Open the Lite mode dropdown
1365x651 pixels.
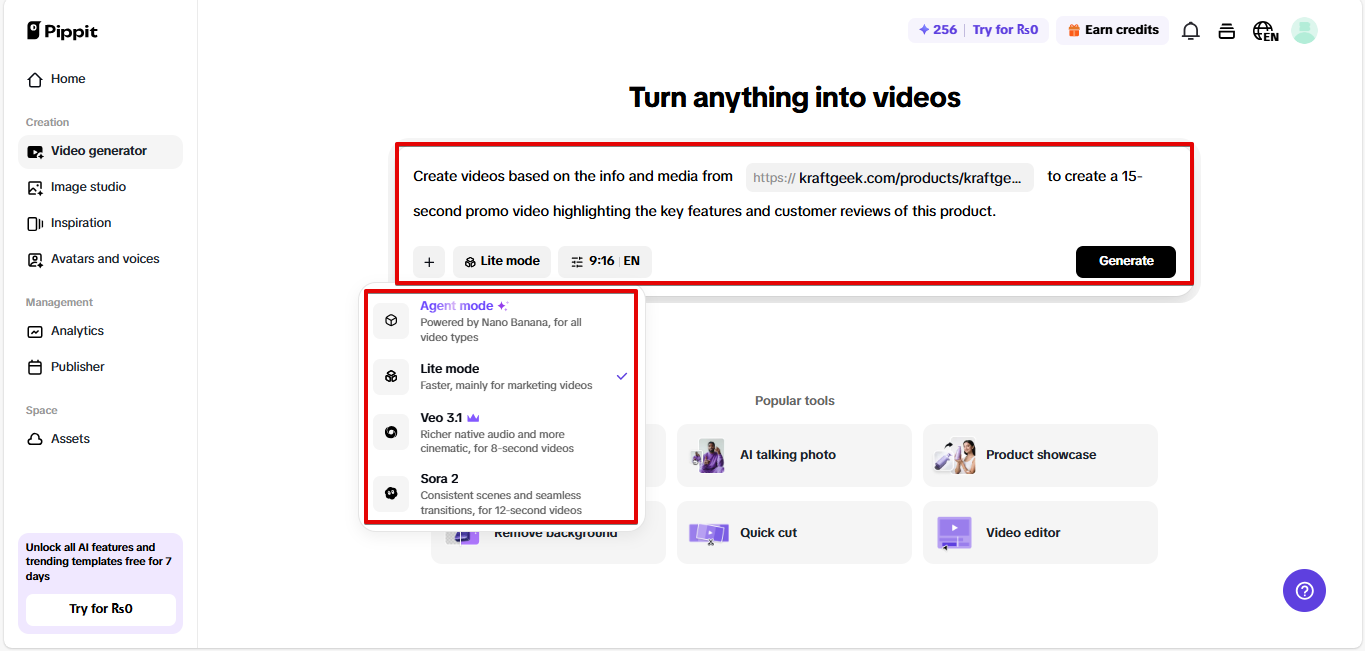point(502,262)
